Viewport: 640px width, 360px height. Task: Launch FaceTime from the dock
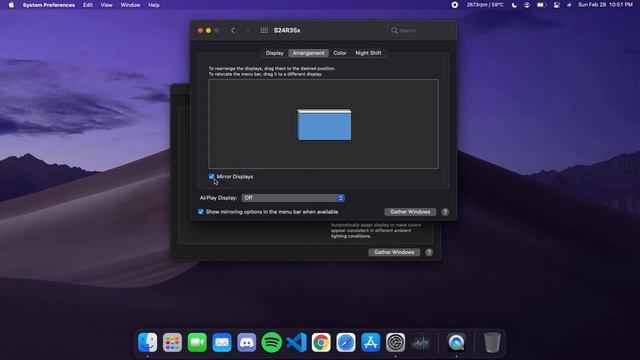coord(197,342)
